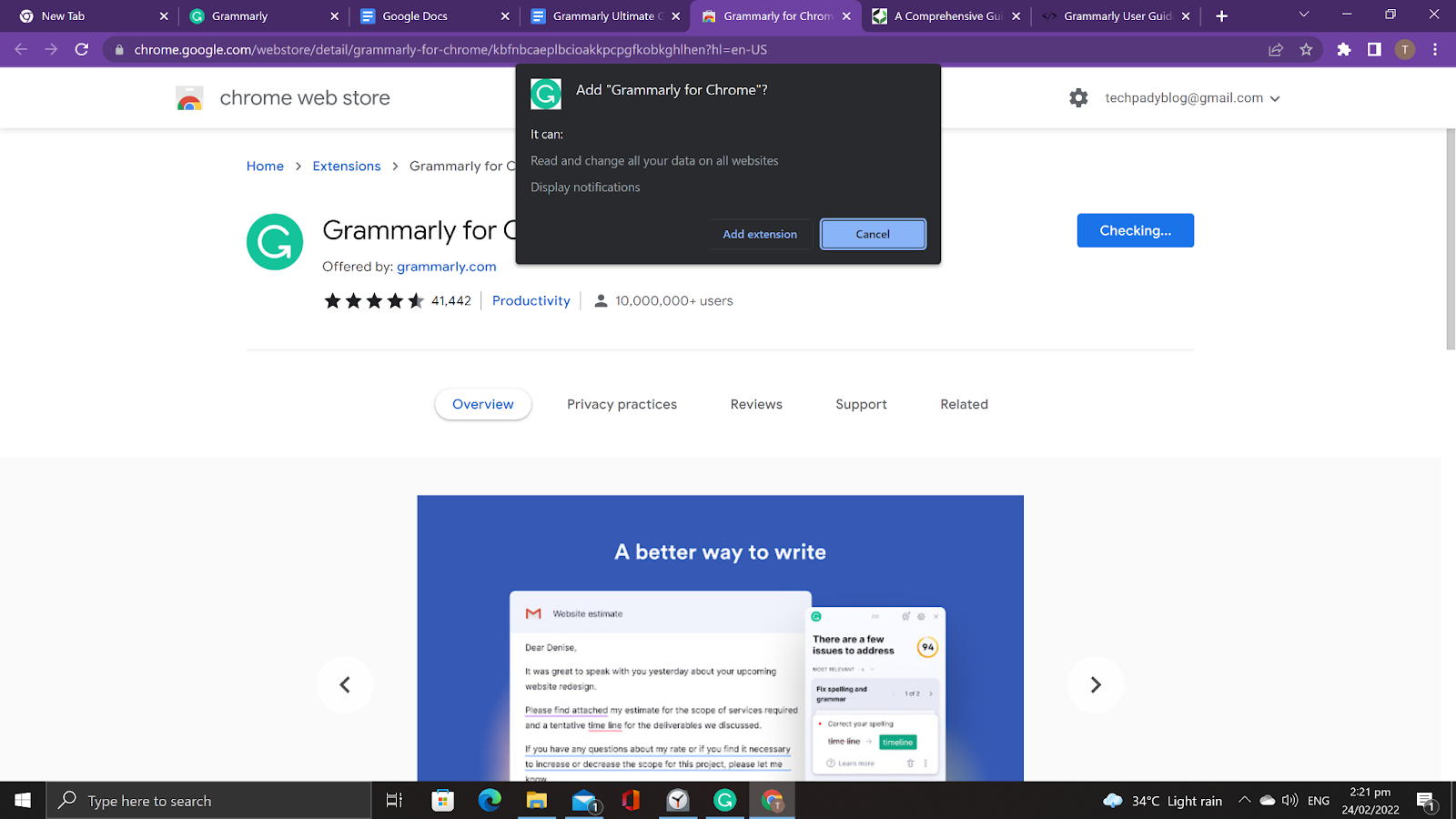1456x819 pixels.
Task: Show previous screenshot in carousel
Action: click(345, 684)
